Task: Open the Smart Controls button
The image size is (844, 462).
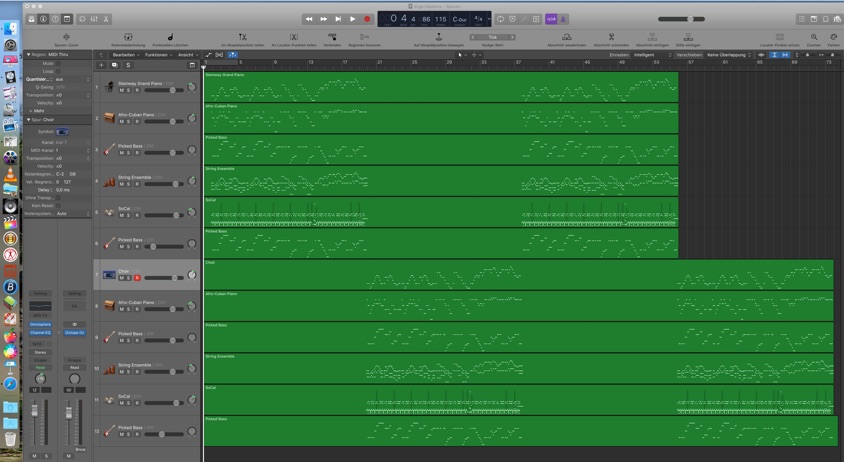Action: [82, 19]
